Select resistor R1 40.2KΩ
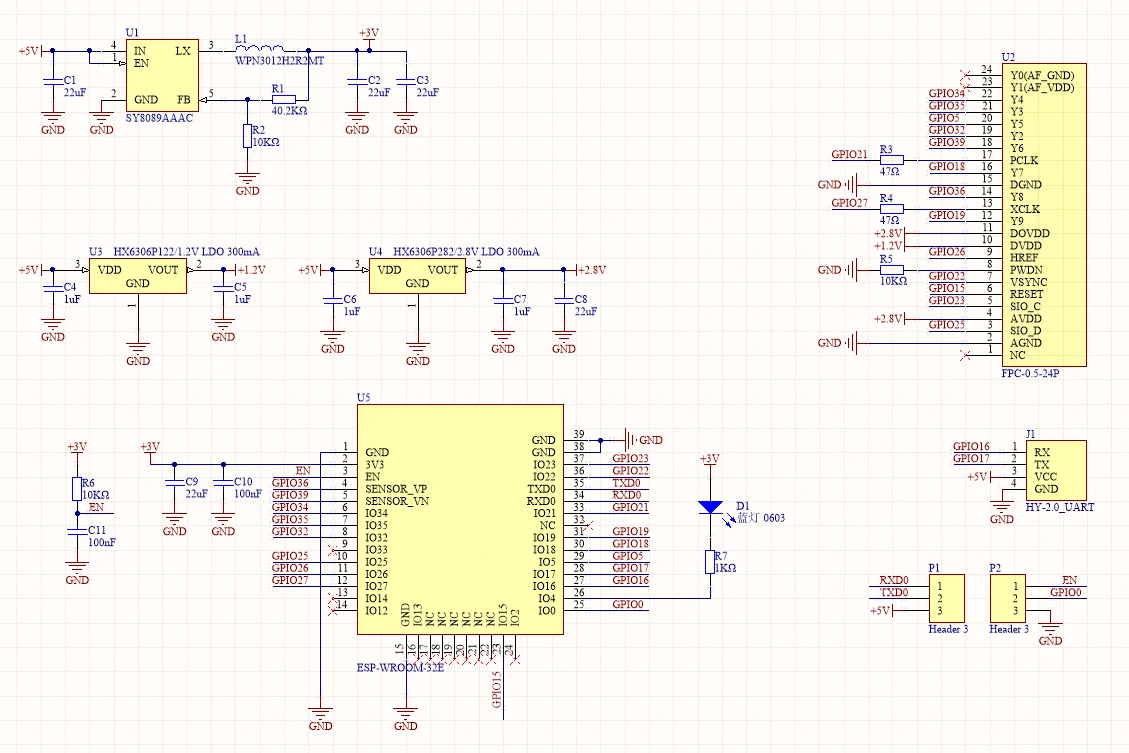Image resolution: width=1129 pixels, height=753 pixels. (284, 100)
